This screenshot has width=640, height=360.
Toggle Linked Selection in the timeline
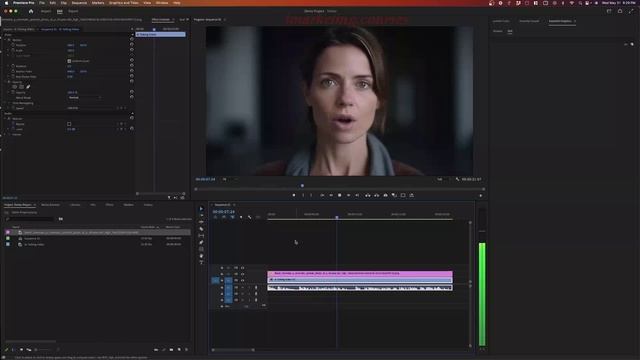(232, 218)
